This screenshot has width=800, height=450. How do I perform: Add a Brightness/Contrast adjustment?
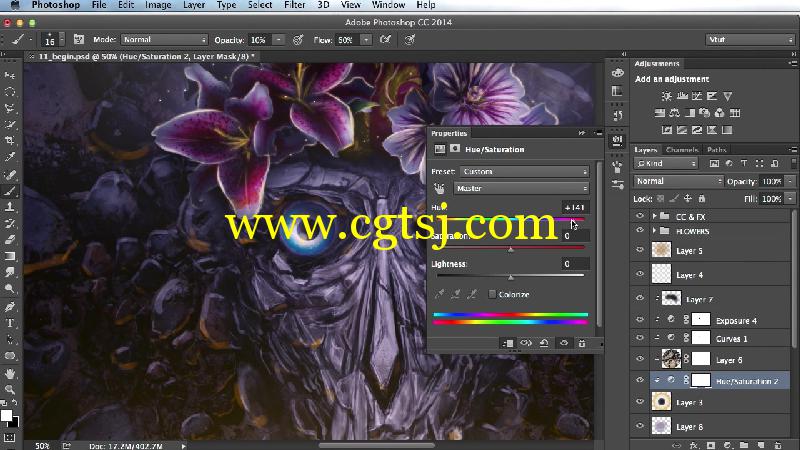tap(667, 96)
